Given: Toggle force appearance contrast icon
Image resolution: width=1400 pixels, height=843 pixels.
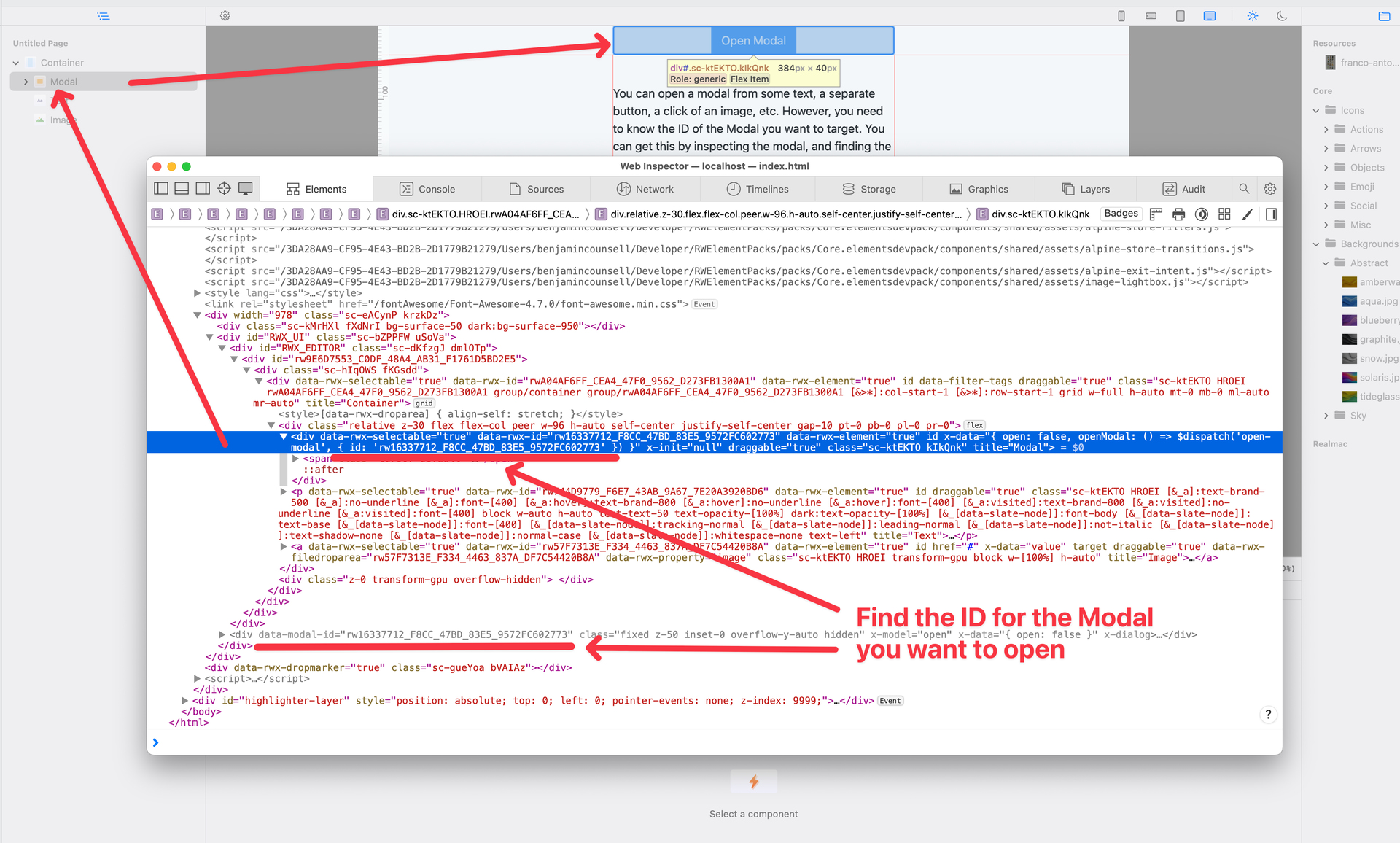Looking at the screenshot, I should tap(1202, 214).
